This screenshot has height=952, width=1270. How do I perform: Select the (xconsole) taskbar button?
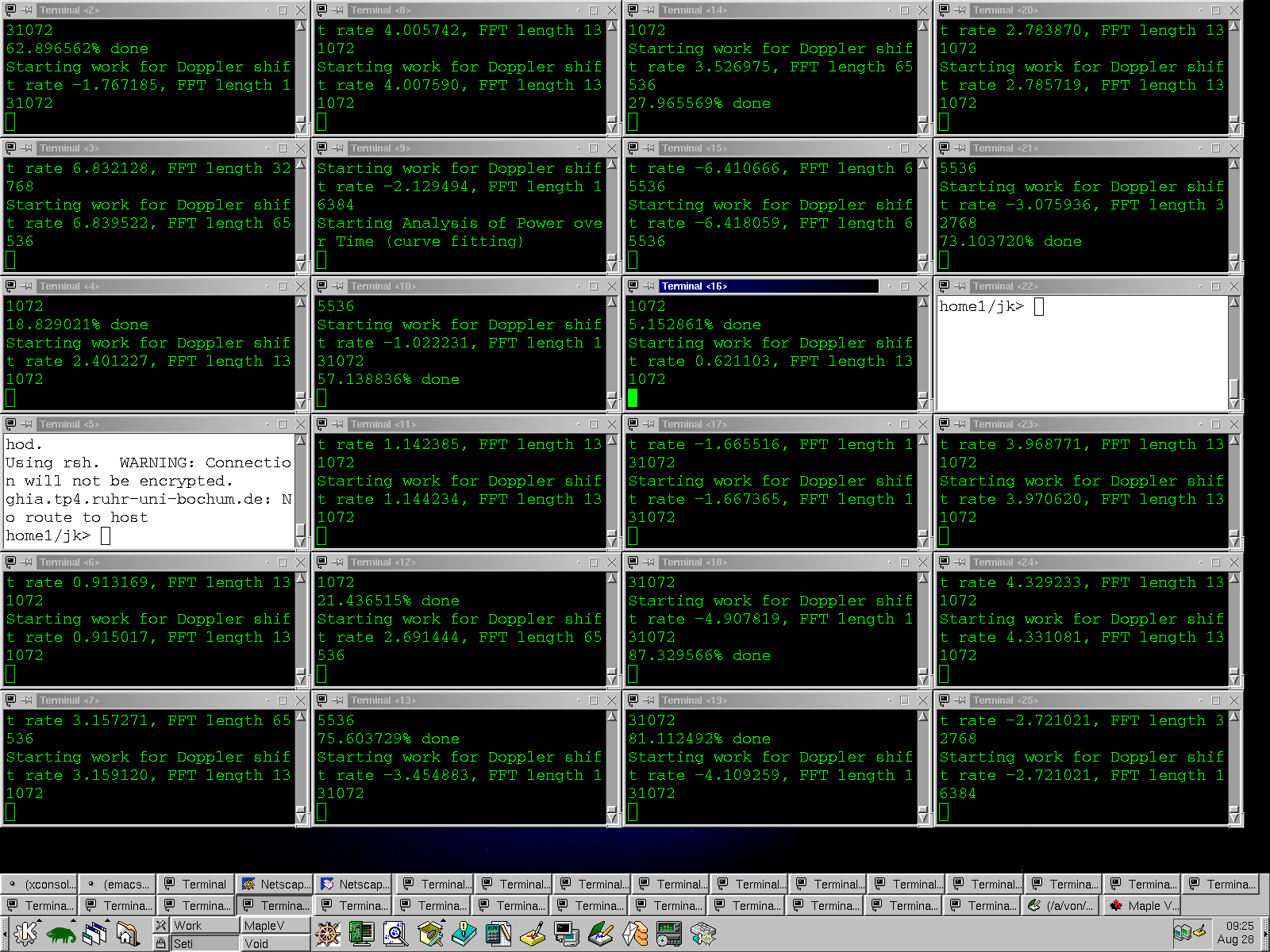(x=40, y=885)
